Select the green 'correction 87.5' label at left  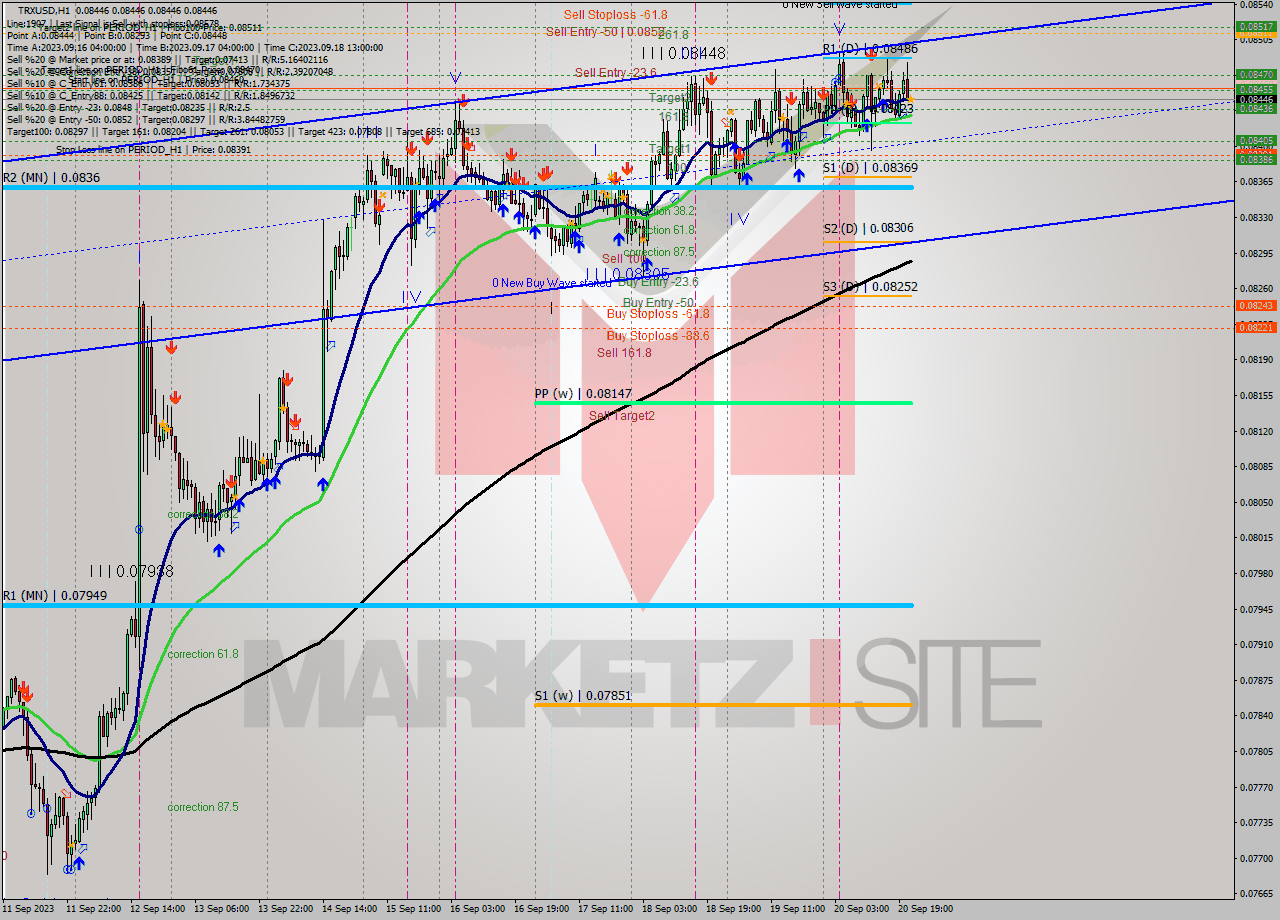(203, 807)
